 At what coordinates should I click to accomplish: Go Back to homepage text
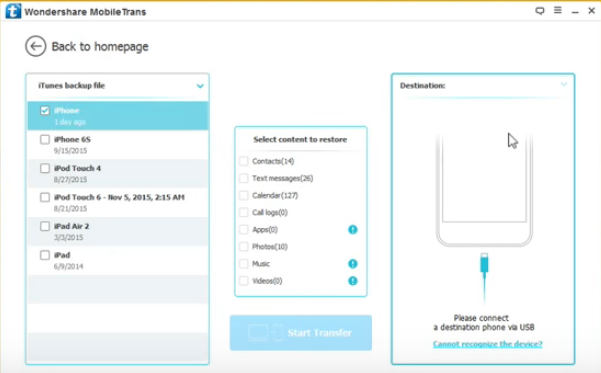pos(100,46)
